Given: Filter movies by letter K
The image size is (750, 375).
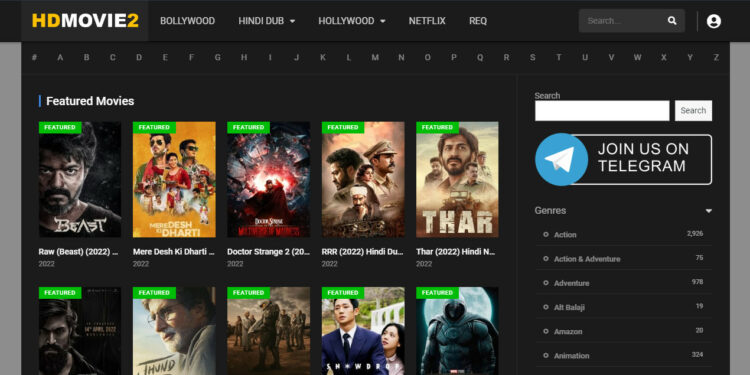Looking at the screenshot, I should tap(323, 57).
